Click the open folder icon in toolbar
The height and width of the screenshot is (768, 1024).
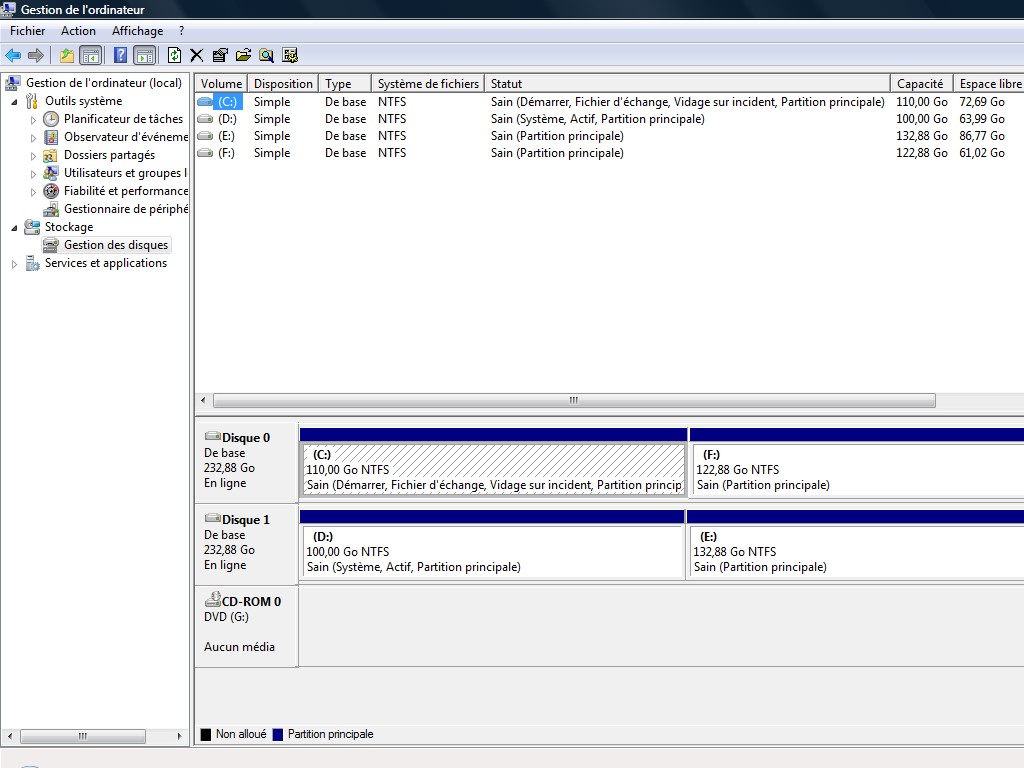[x=243, y=55]
